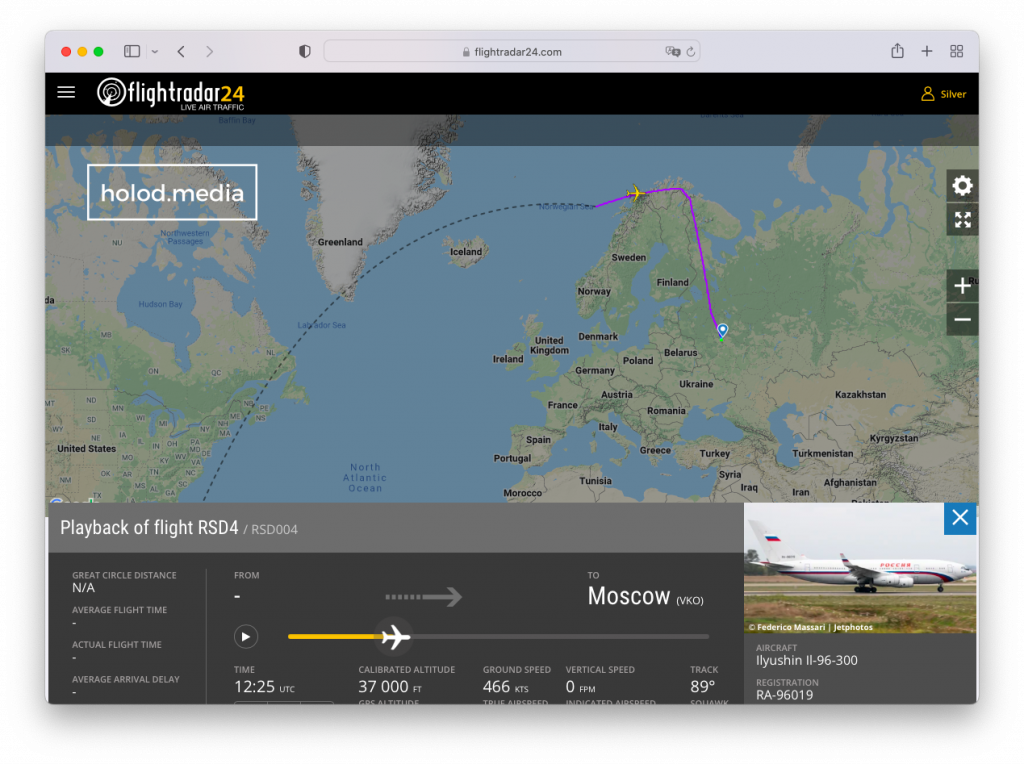The height and width of the screenshot is (764, 1024).
Task: Expand the sidebar tab group dropdown
Action: [x=154, y=51]
